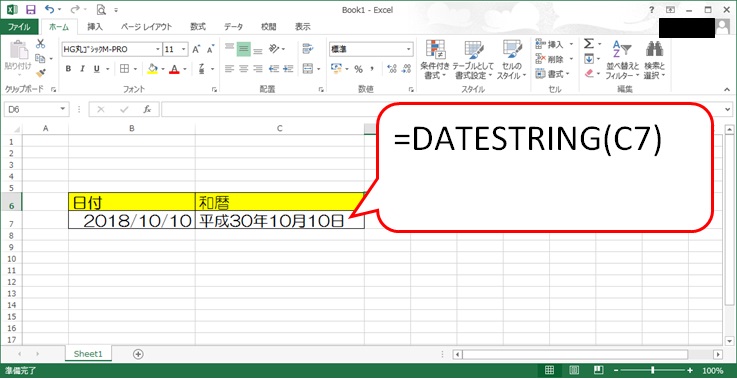Click the yellow fill color swatch button

tap(152, 69)
